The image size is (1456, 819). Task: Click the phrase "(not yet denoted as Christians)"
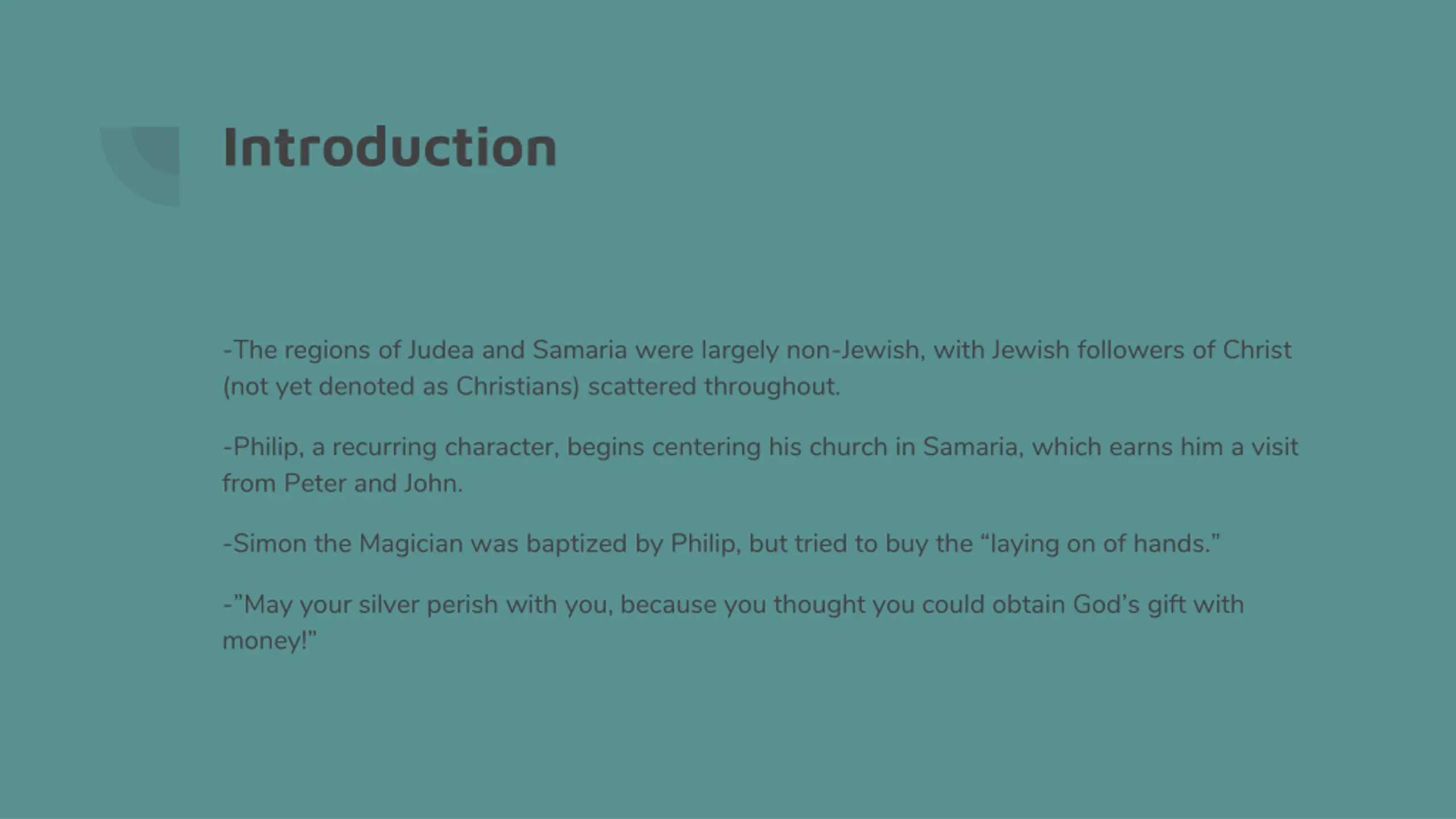401,386
